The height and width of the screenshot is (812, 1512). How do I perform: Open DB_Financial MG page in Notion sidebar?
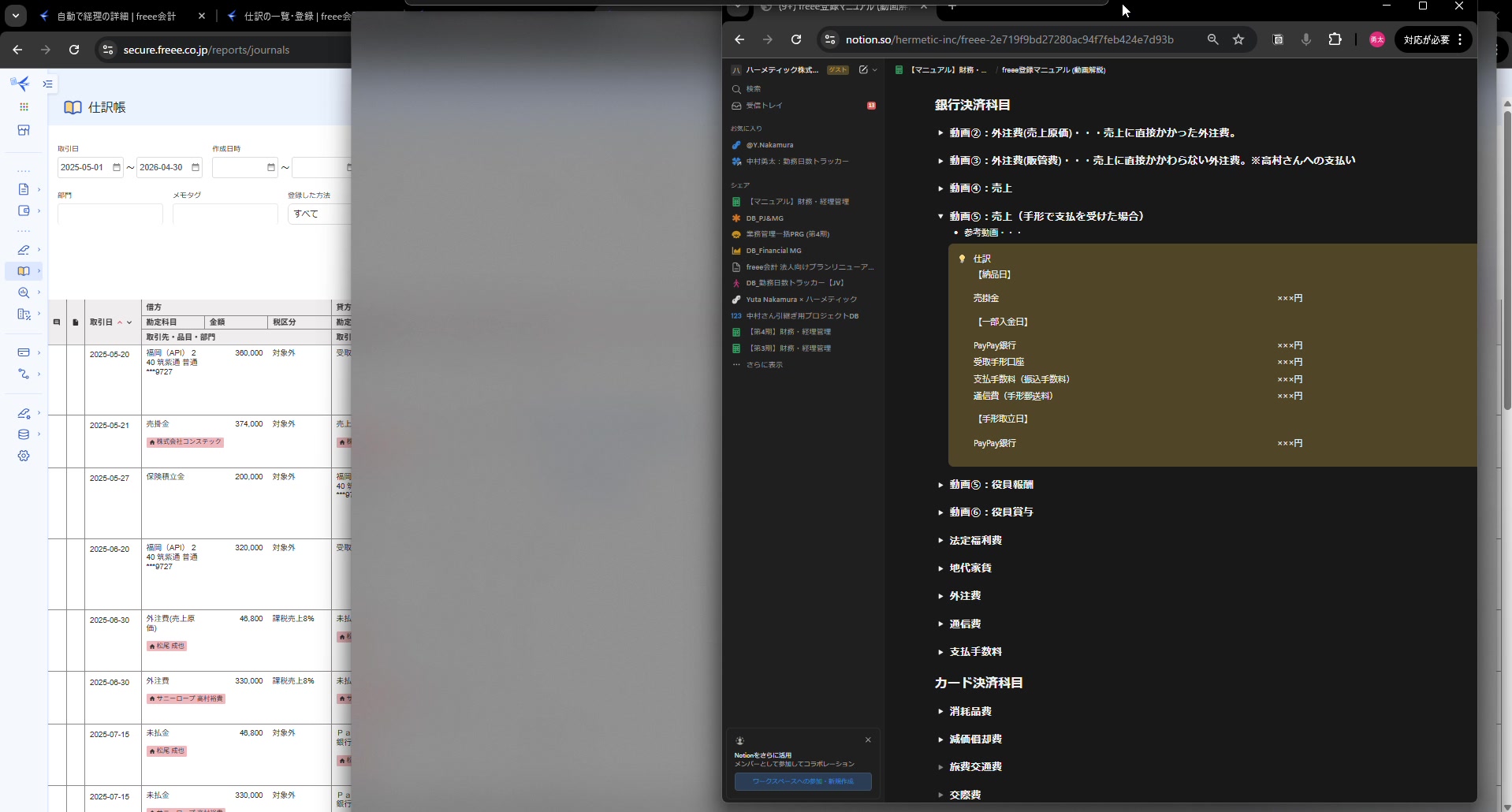[773, 251]
